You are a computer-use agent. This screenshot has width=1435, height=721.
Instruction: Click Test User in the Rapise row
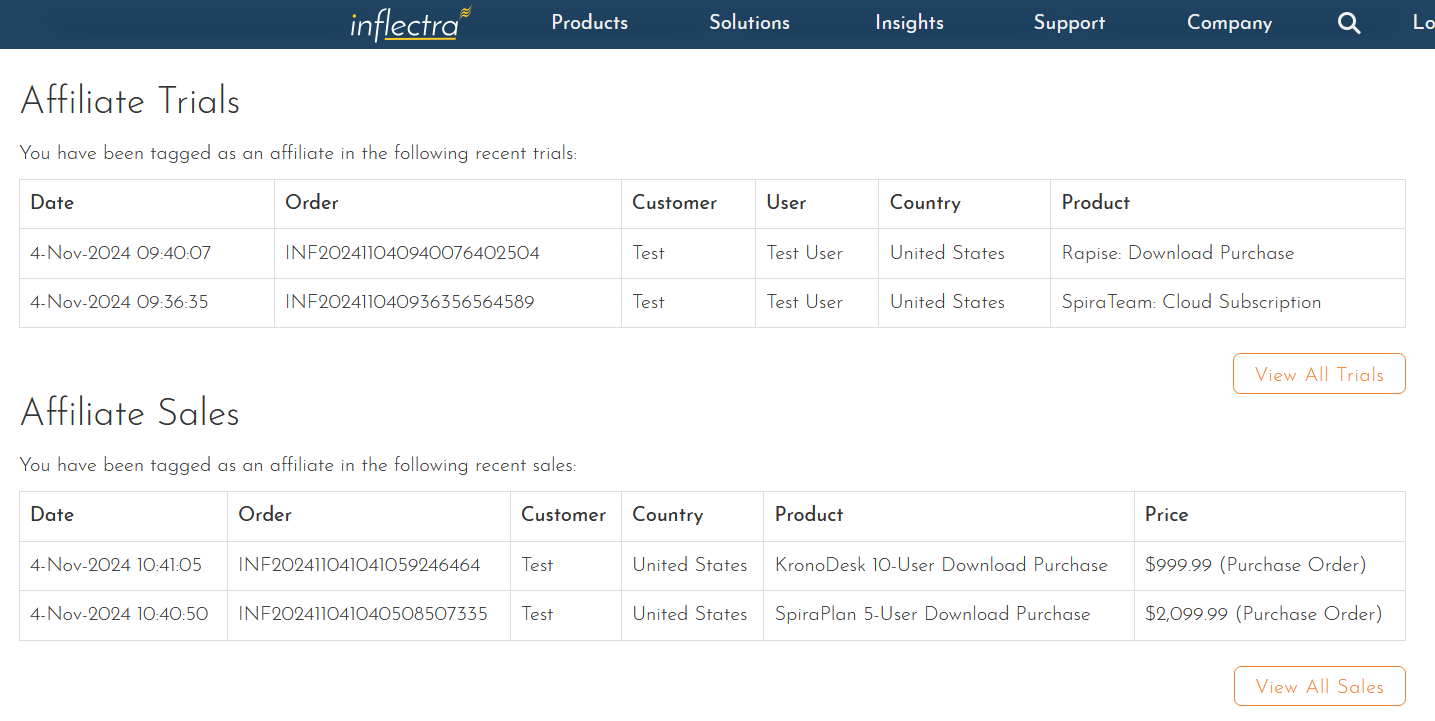tap(804, 253)
